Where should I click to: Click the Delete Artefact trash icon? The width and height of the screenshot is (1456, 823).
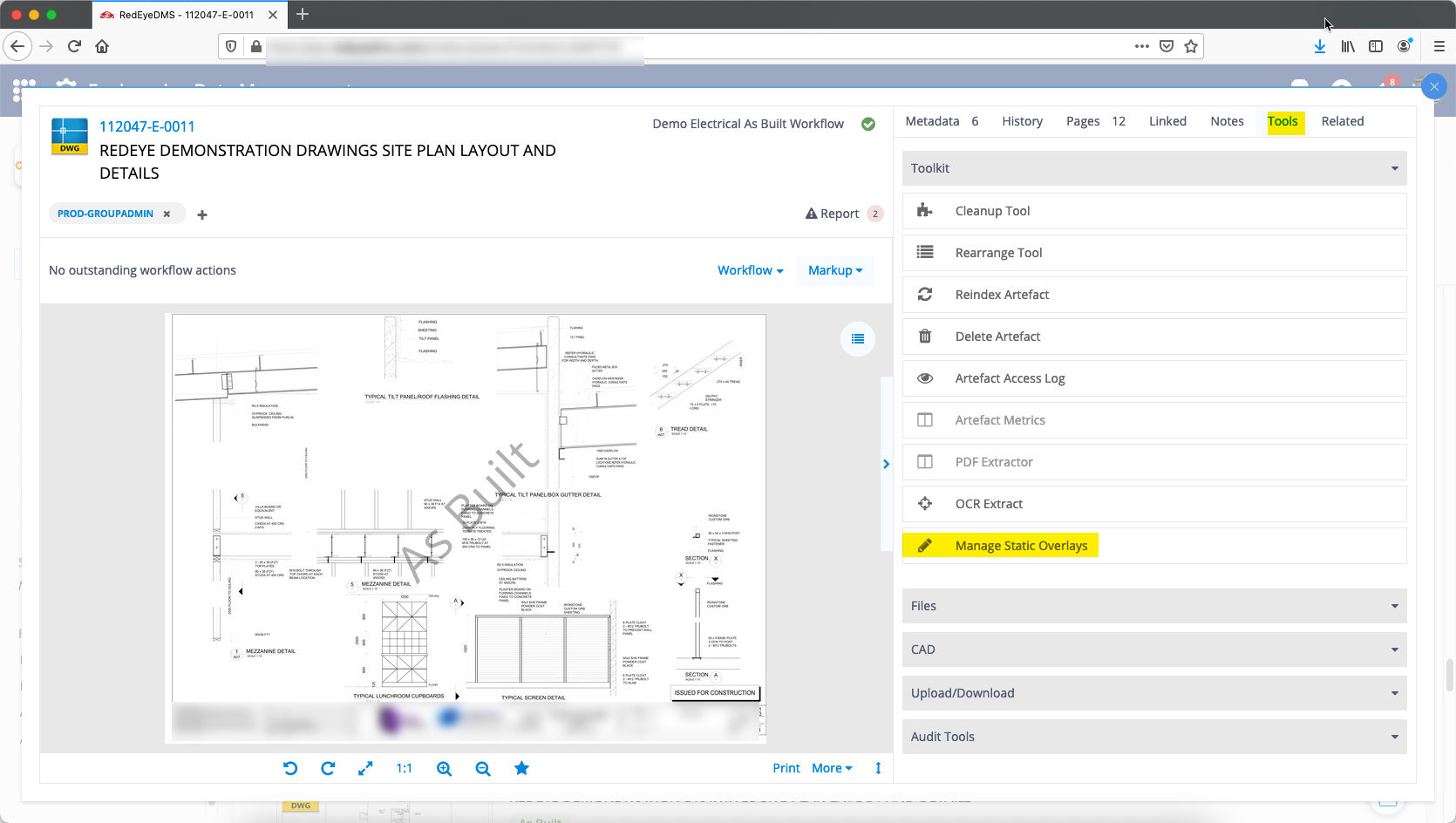point(925,337)
